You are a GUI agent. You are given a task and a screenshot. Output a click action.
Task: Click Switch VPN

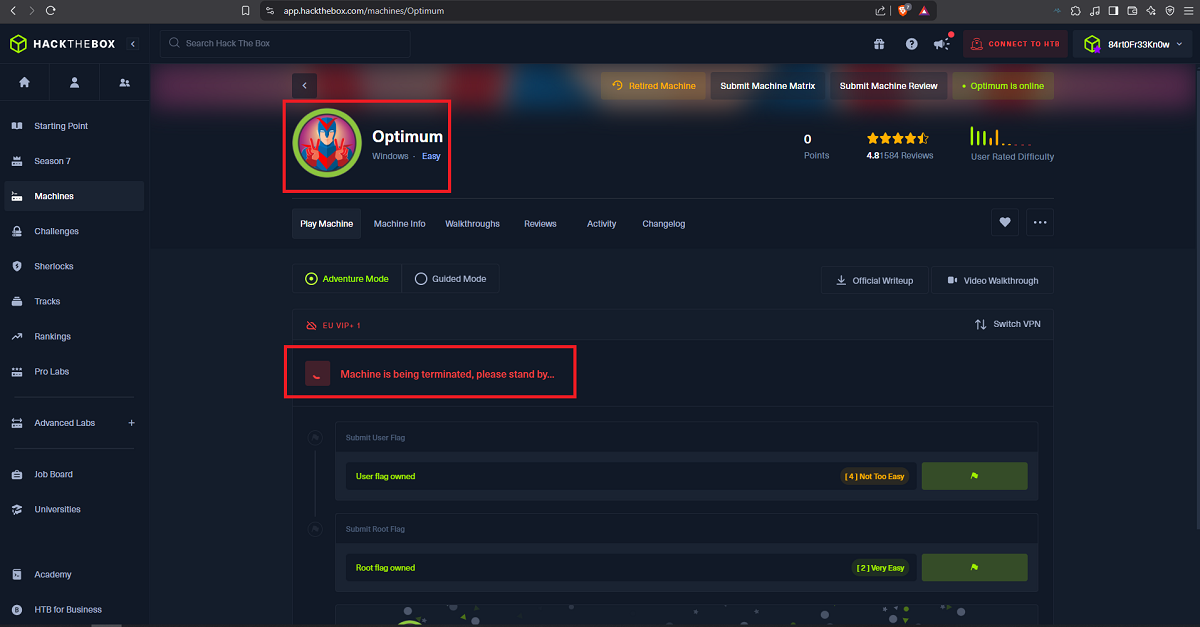click(x=1008, y=324)
